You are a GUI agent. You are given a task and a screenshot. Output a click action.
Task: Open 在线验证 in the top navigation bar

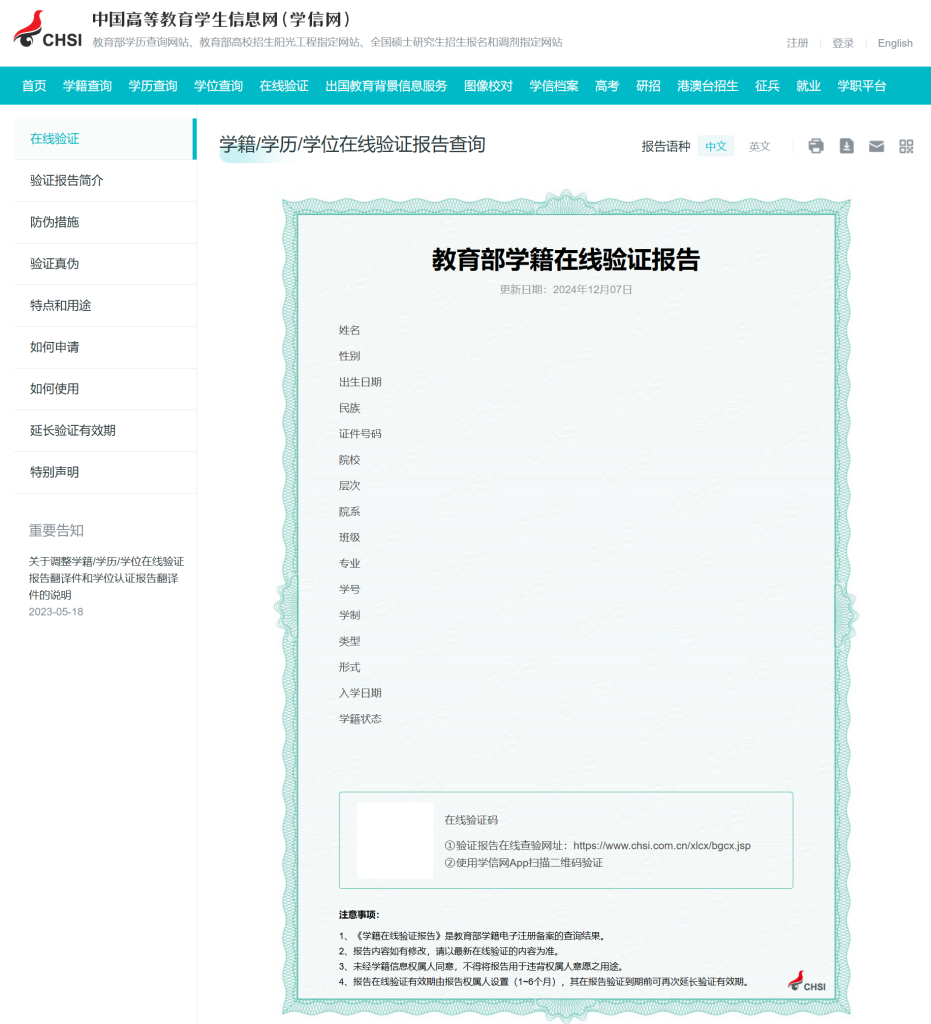284,86
